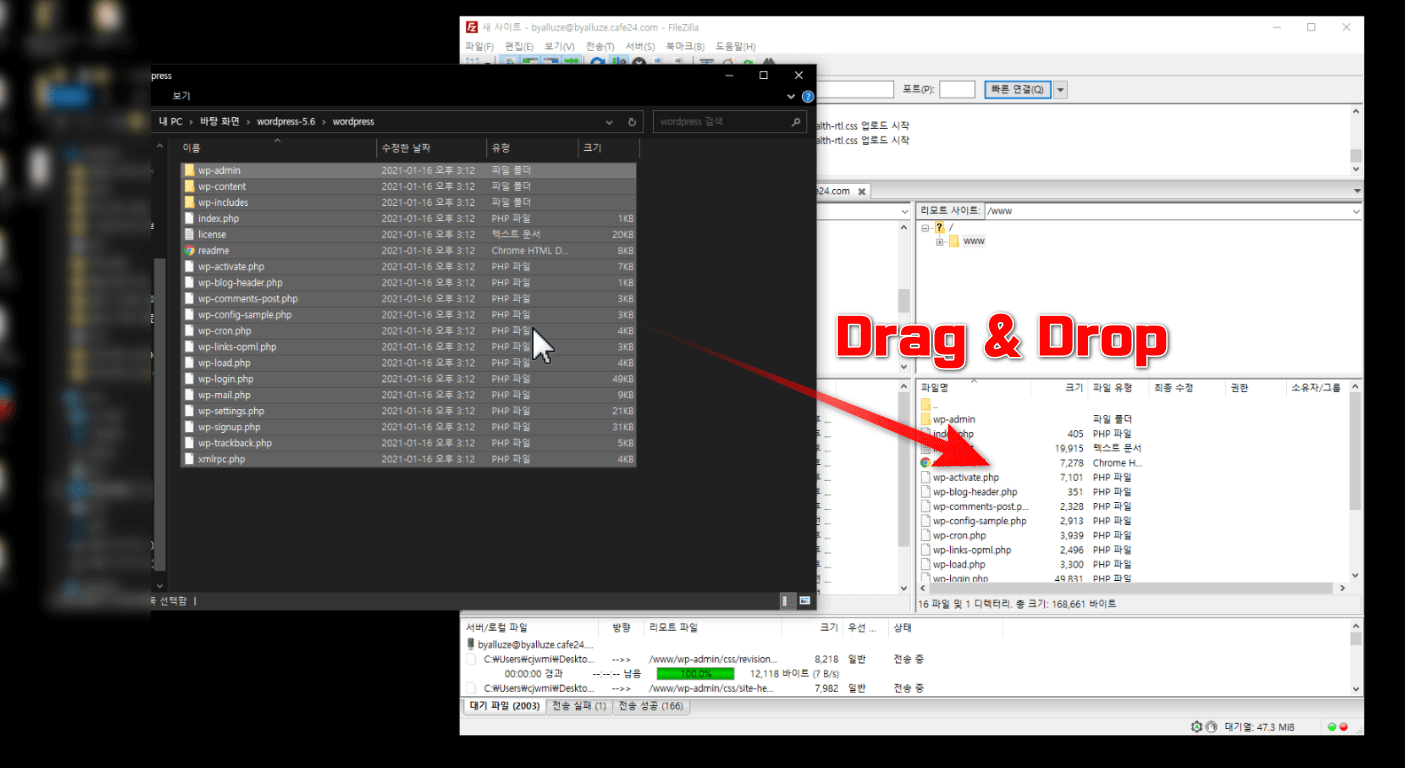This screenshot has width=1405, height=768.
Task: Select wp-blog-header.php icon in FileZilla remote list
Action: pyautogui.click(x=926, y=492)
